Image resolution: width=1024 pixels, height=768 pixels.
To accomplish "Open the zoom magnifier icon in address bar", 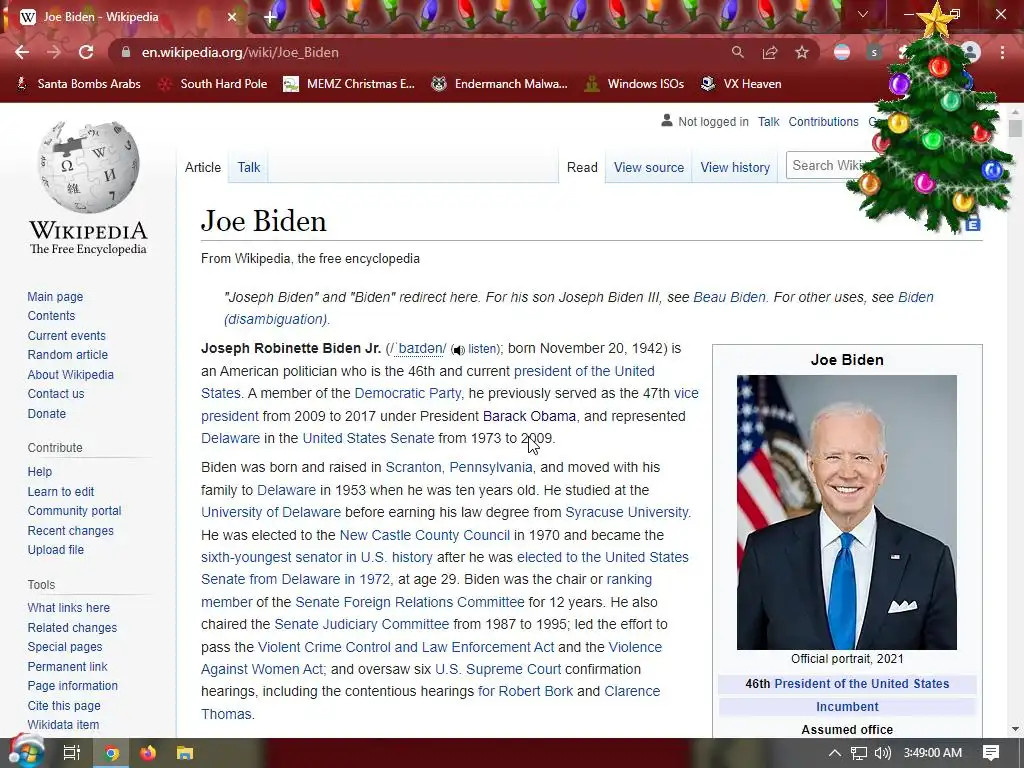I will pos(737,52).
